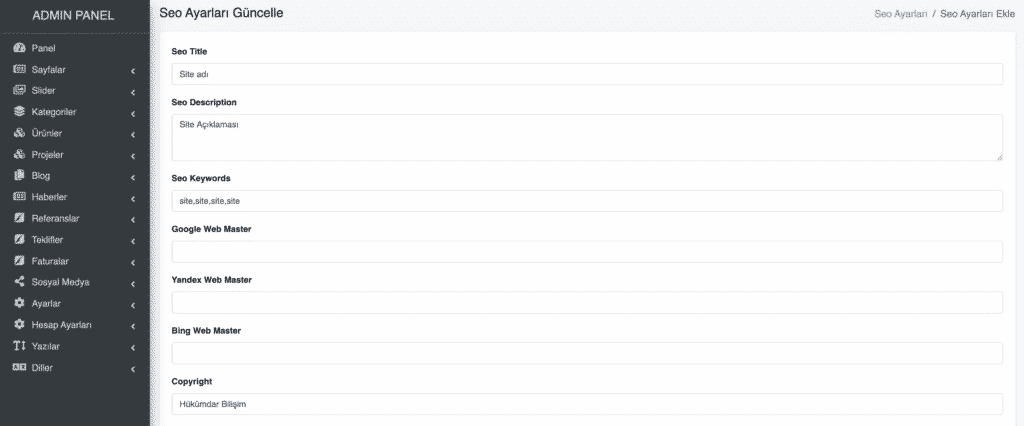The width and height of the screenshot is (1024, 426).
Task: Expand the Hesap Ayarları chevron
Action: click(133, 325)
